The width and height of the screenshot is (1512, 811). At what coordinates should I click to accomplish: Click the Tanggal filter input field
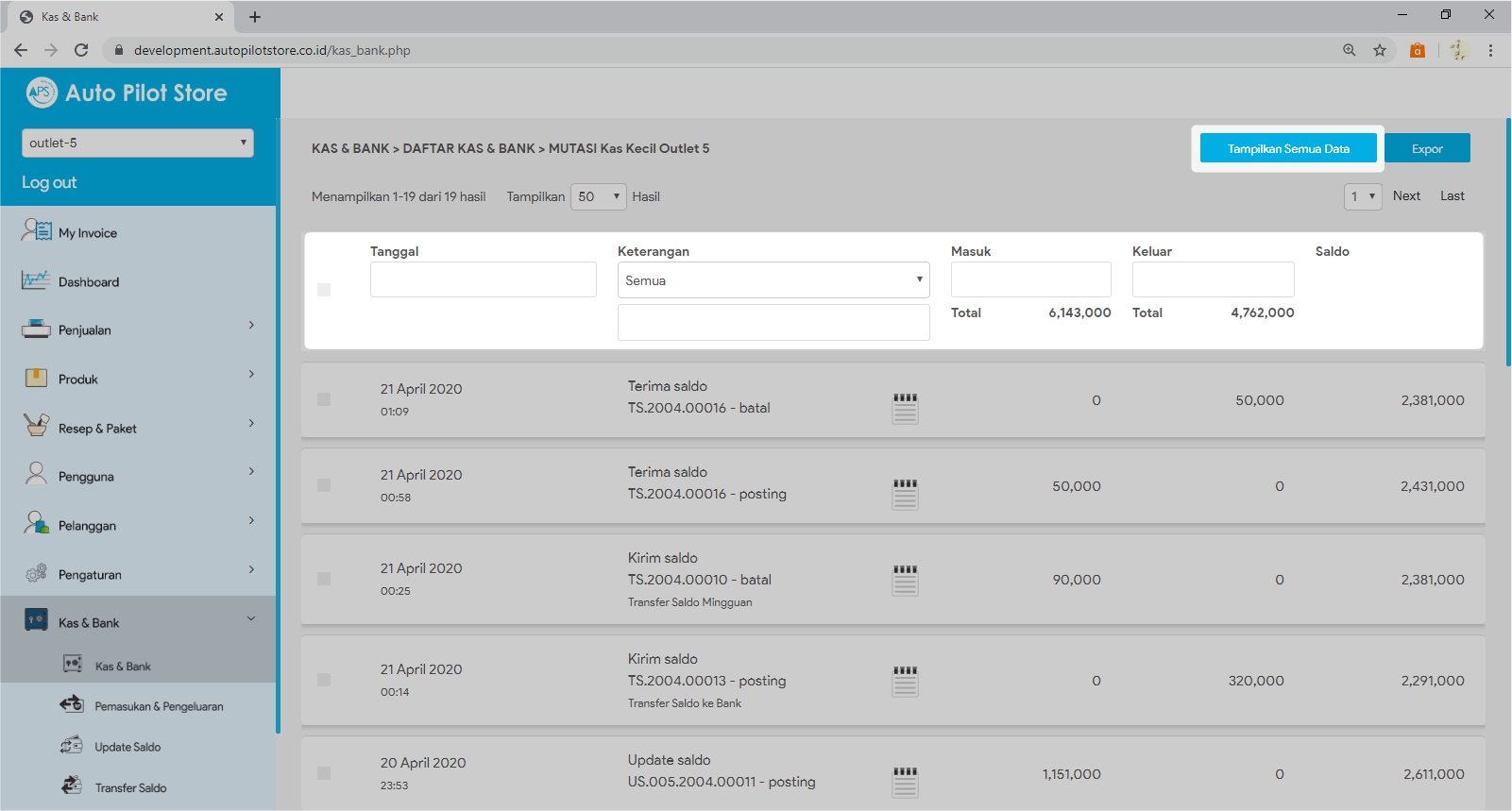click(x=483, y=280)
